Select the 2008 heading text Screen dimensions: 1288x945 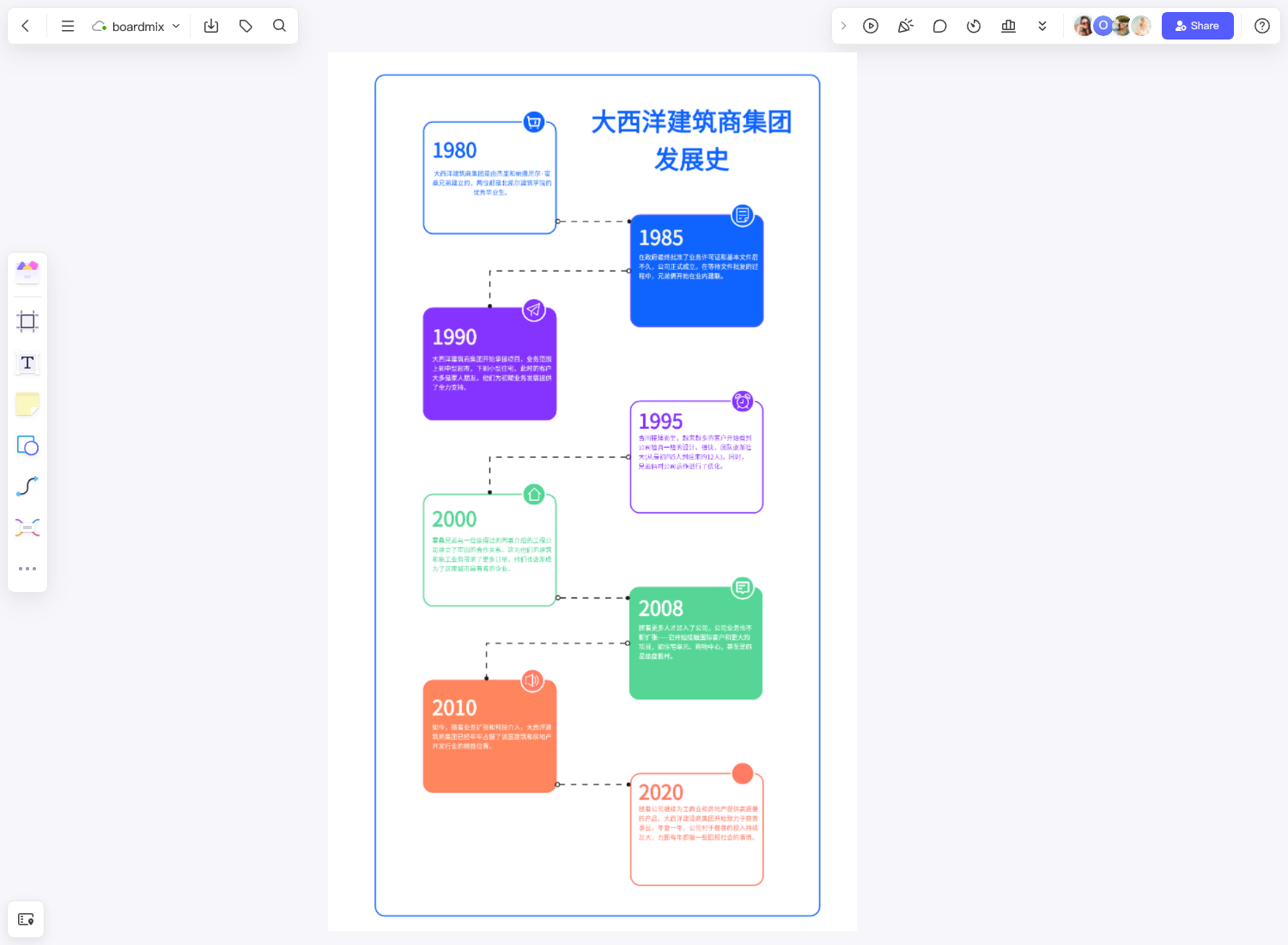661,608
